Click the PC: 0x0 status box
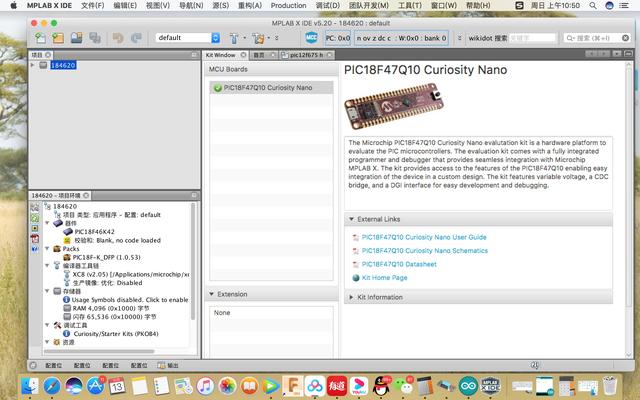Image resolution: width=640 pixels, height=400 pixels. coord(338,38)
